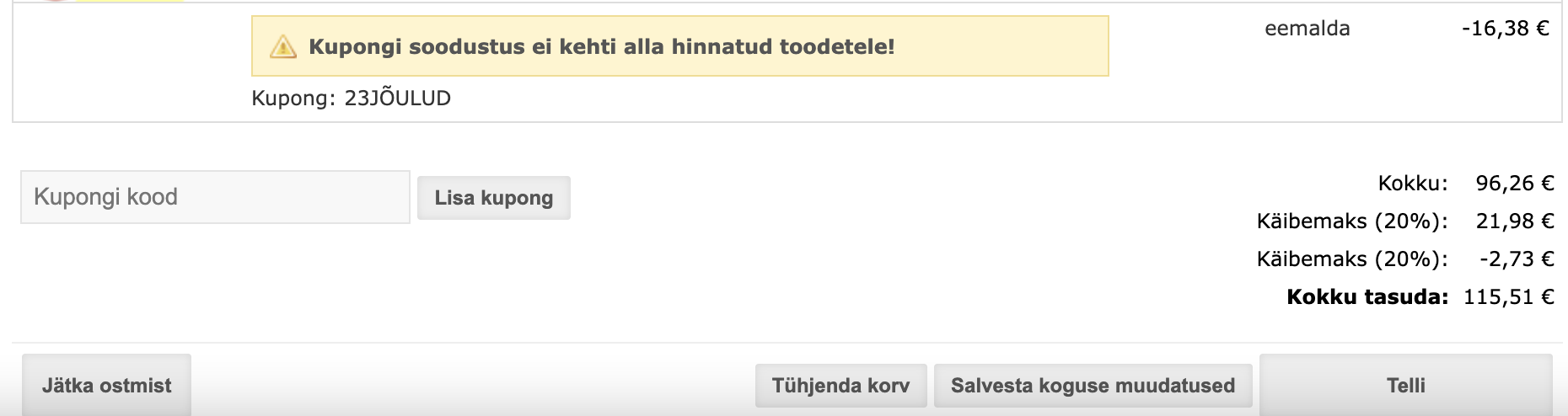Click the 'Kupongi soodustus ei kehti' warning text
Screen dimensions: 1568x416
click(x=601, y=46)
